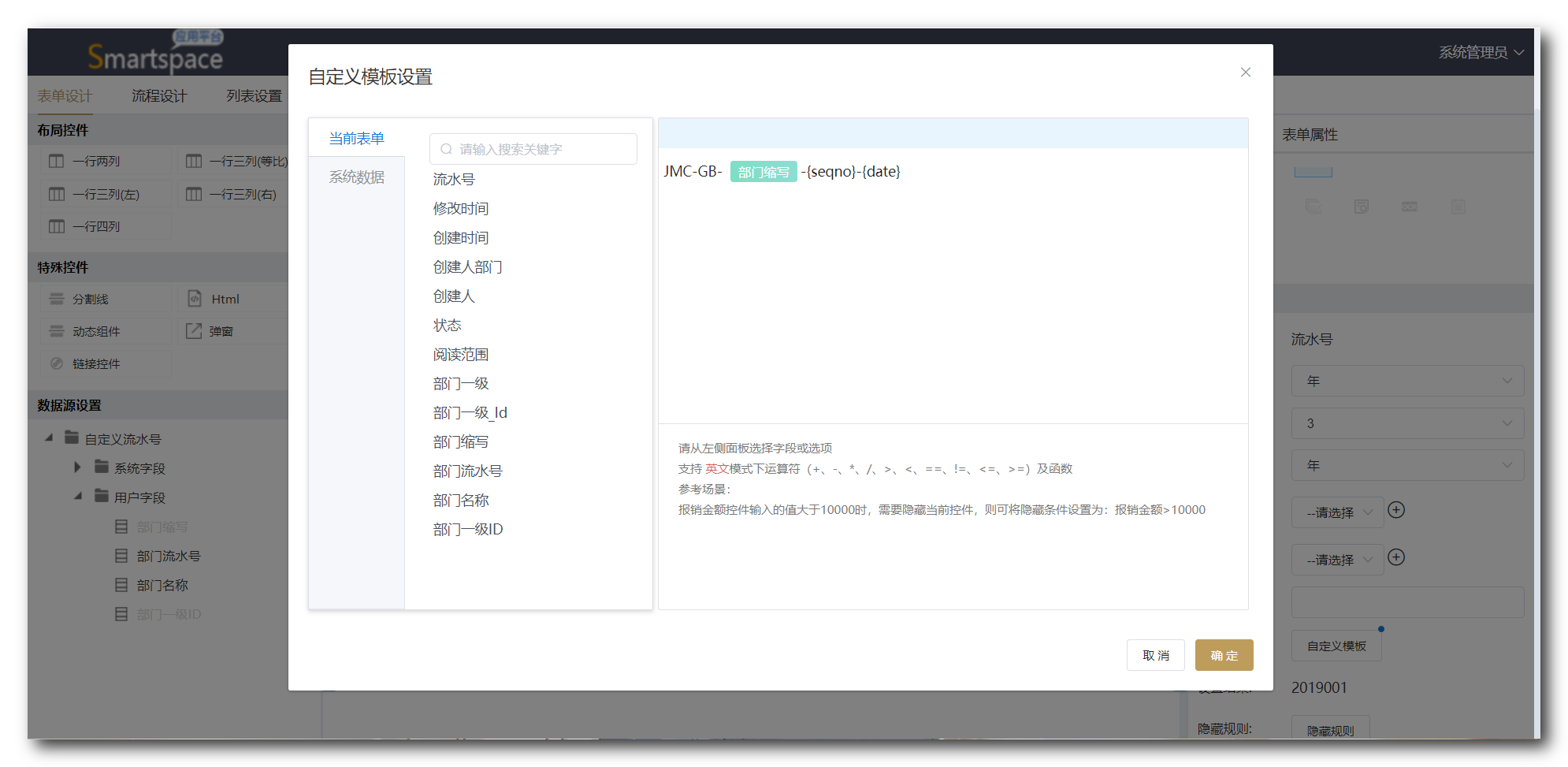Click the notepad icon in the properties panel
The width and height of the screenshot is (1568, 767).
(1458, 207)
